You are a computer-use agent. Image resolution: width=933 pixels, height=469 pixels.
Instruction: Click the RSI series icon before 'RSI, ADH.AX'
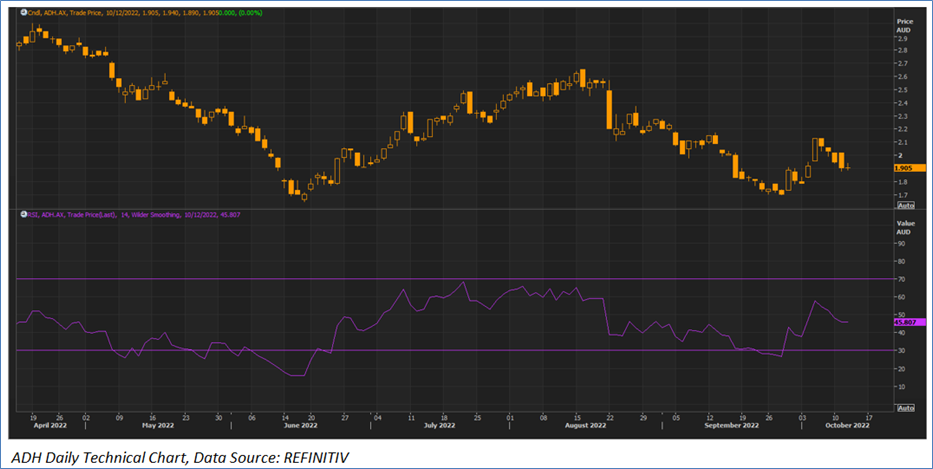point(24,214)
